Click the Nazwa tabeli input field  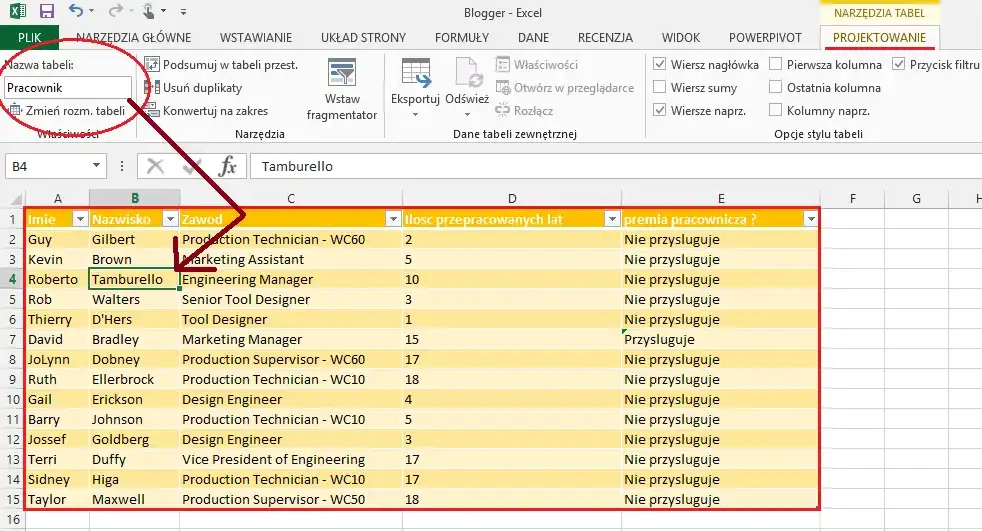coord(66,88)
